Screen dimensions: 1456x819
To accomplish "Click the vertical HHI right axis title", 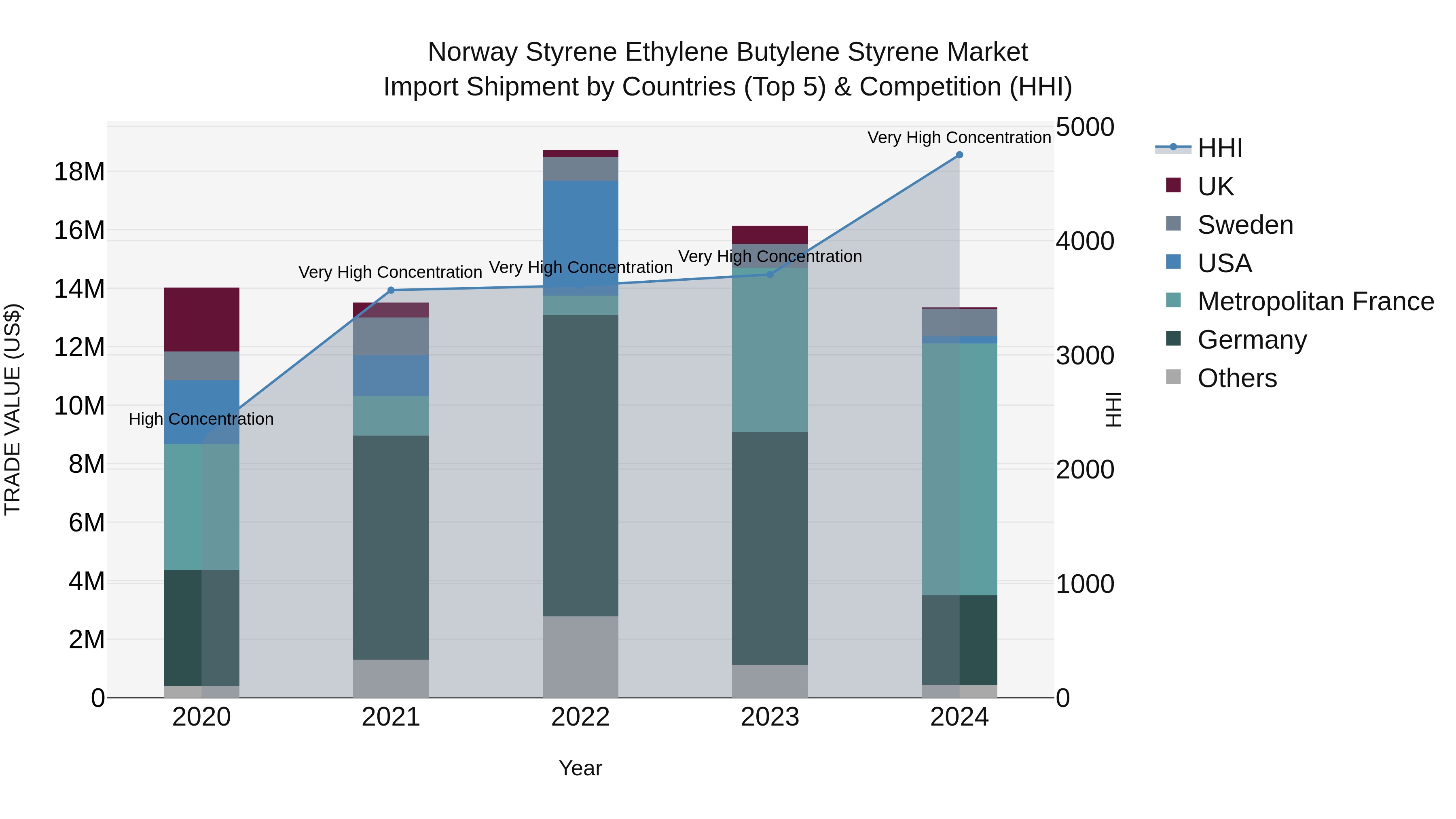I will click(1113, 410).
